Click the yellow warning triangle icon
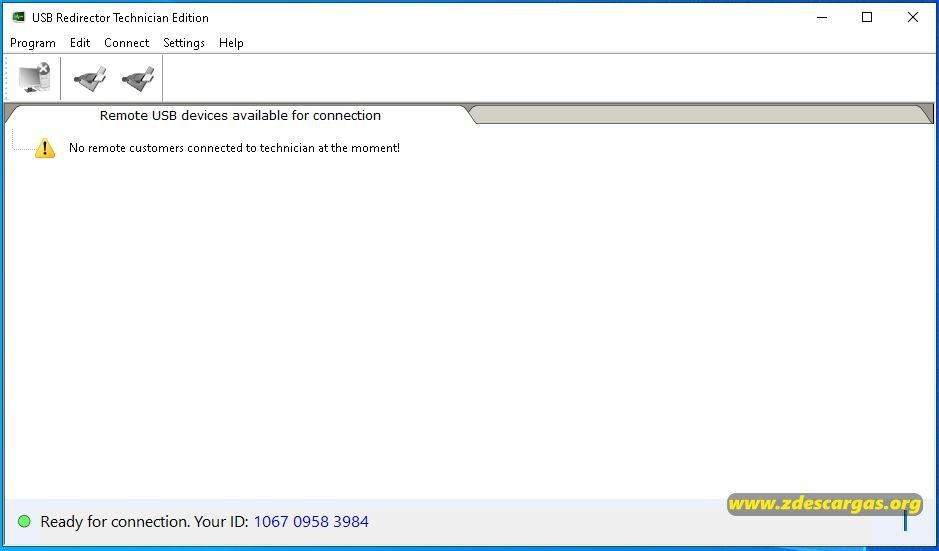Viewport: 939px width, 551px height. click(45, 148)
